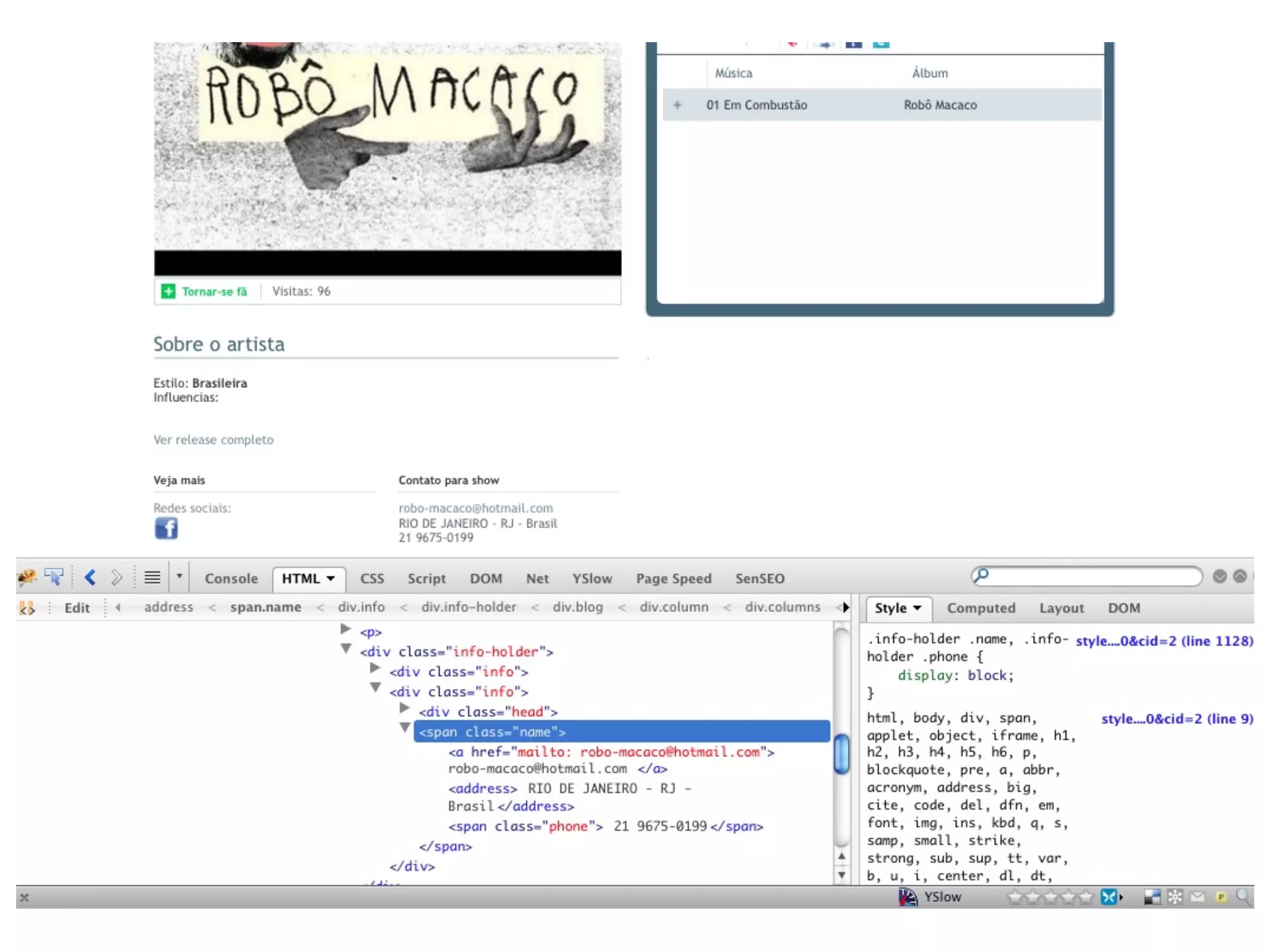Screen dimensions: 1270x952
Task: Click the Facebook icon under Redes sociais
Action: [166, 529]
